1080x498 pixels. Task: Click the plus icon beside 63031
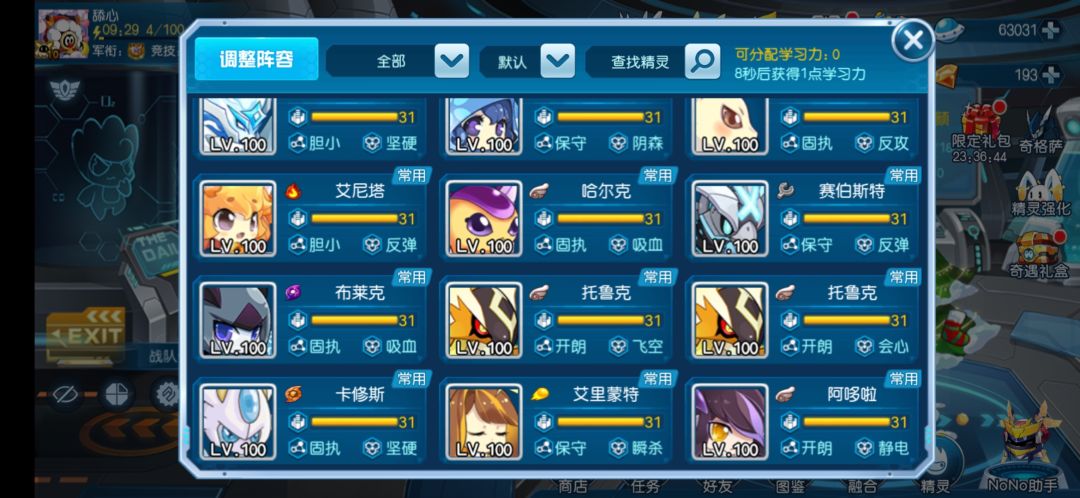[x=1050, y=30]
